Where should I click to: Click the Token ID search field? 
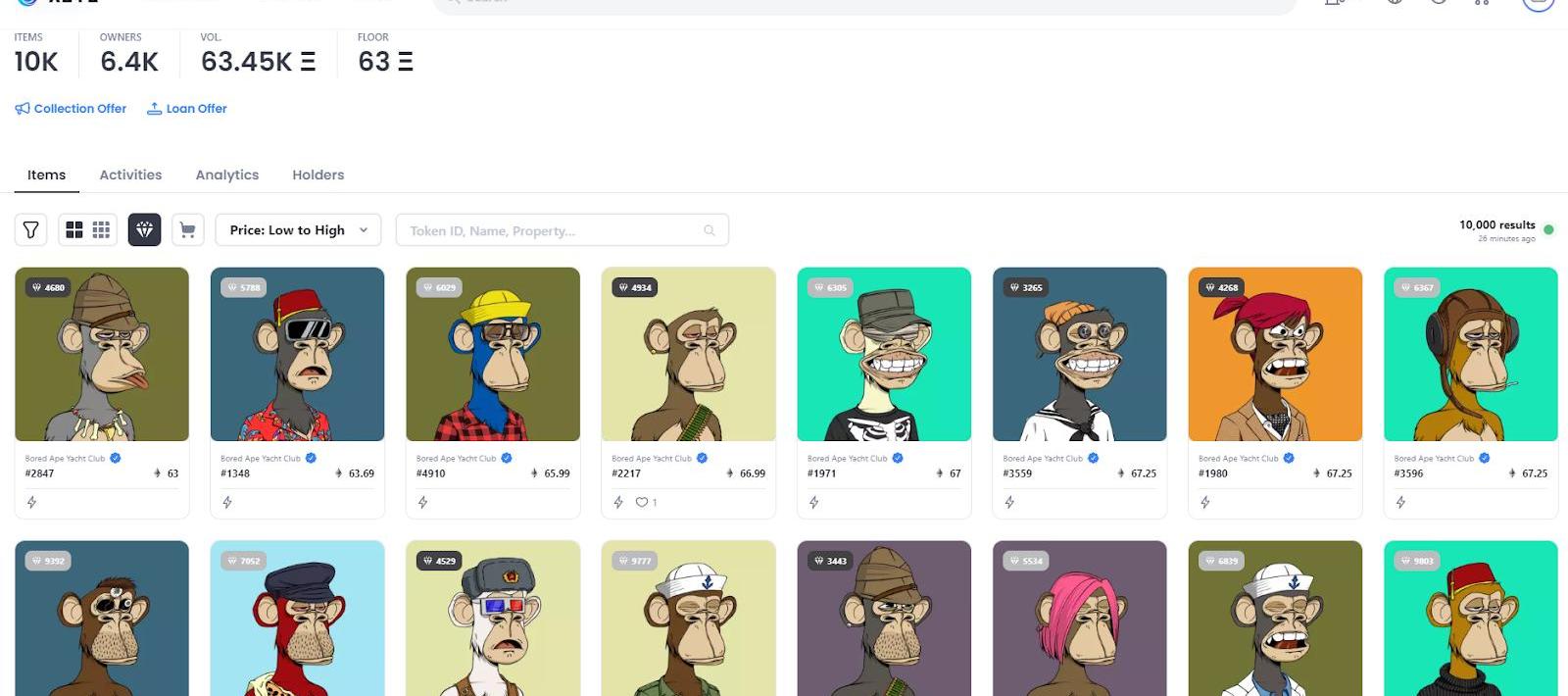pyautogui.click(x=562, y=230)
